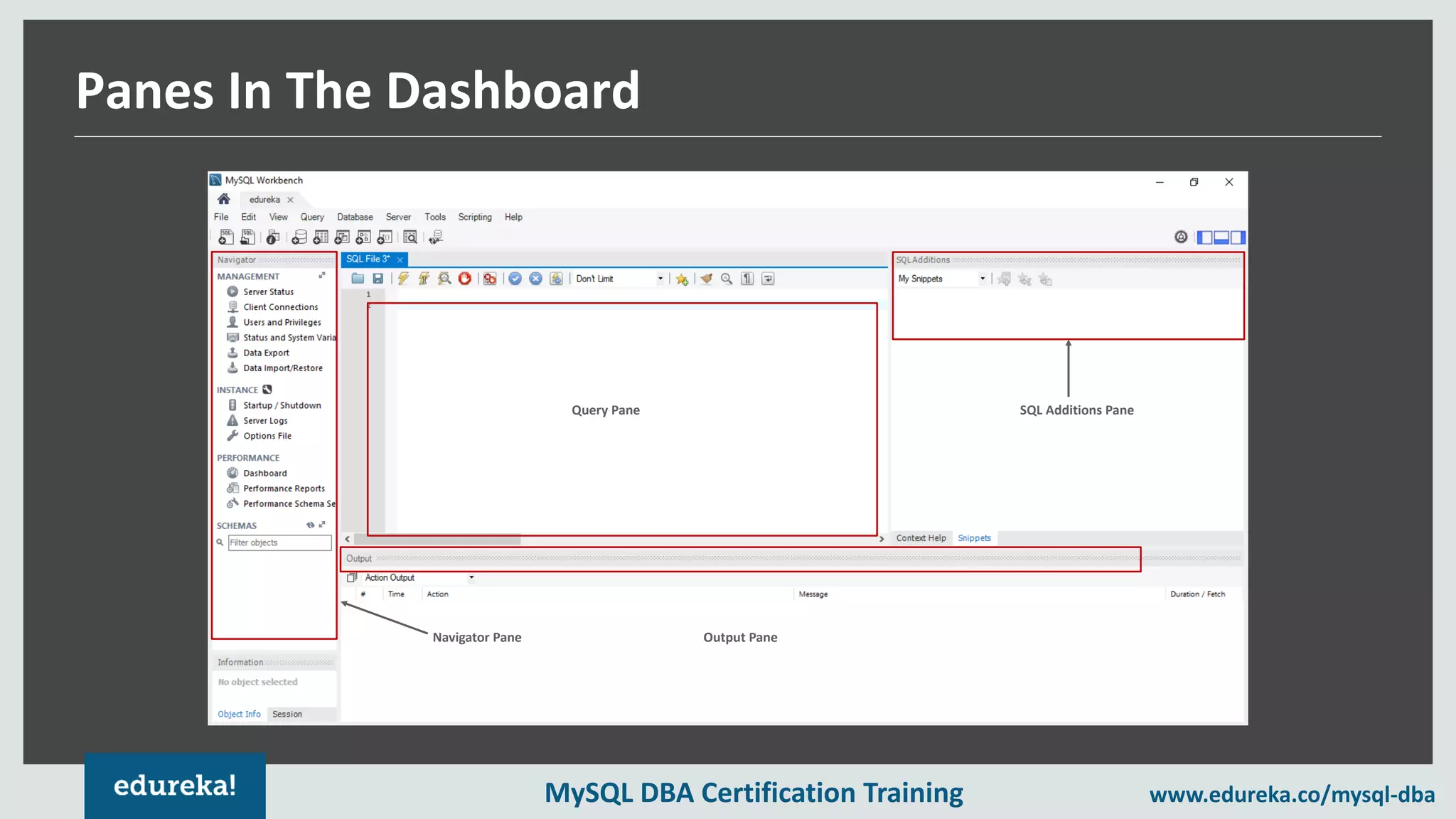Open the Dont Limit rows dropdown
The height and width of the screenshot is (819, 1456).
(660, 279)
